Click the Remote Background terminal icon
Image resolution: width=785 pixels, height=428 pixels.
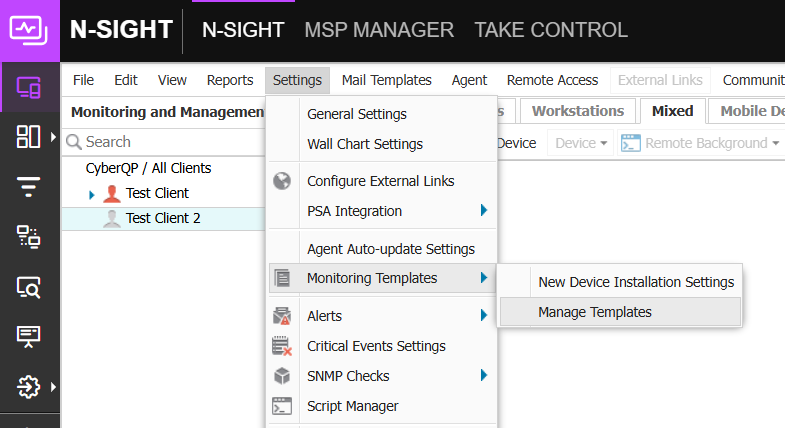[631, 143]
